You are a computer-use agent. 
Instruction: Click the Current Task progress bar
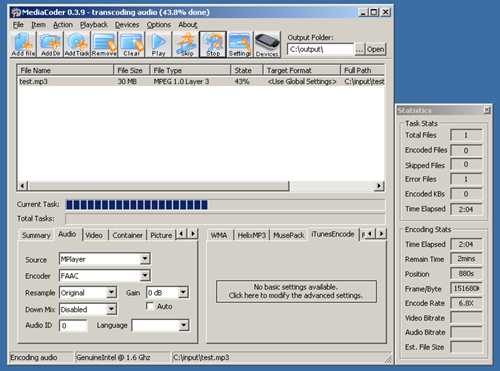(225, 204)
